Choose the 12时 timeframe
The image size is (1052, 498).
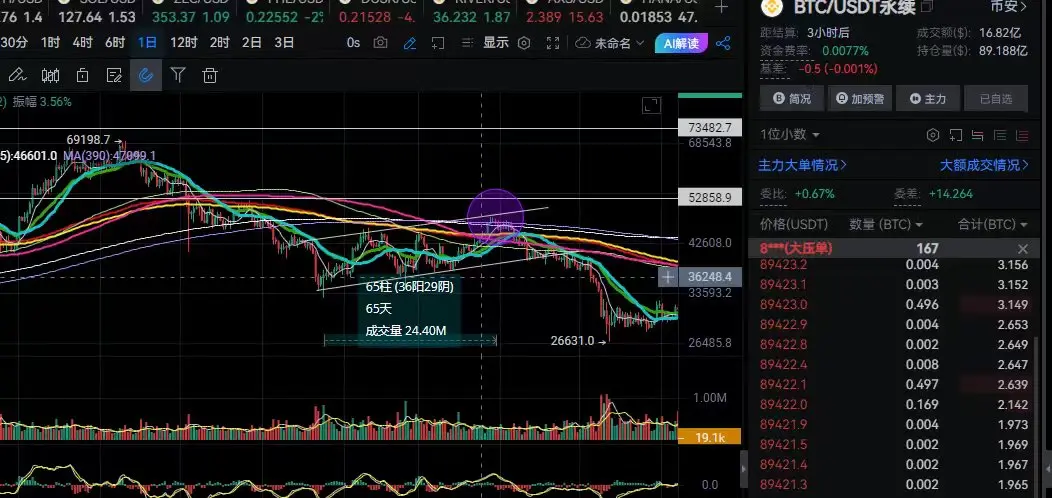pyautogui.click(x=183, y=43)
